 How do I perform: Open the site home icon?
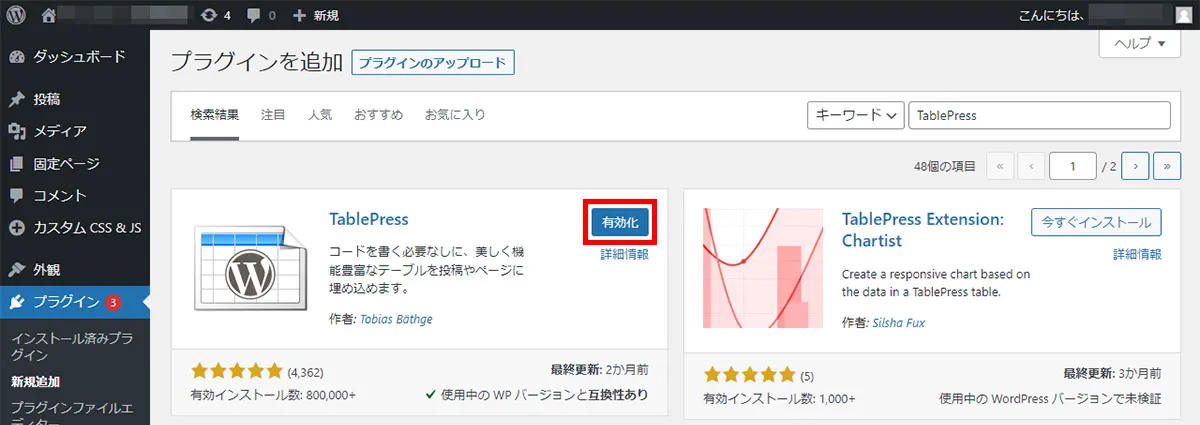49,15
